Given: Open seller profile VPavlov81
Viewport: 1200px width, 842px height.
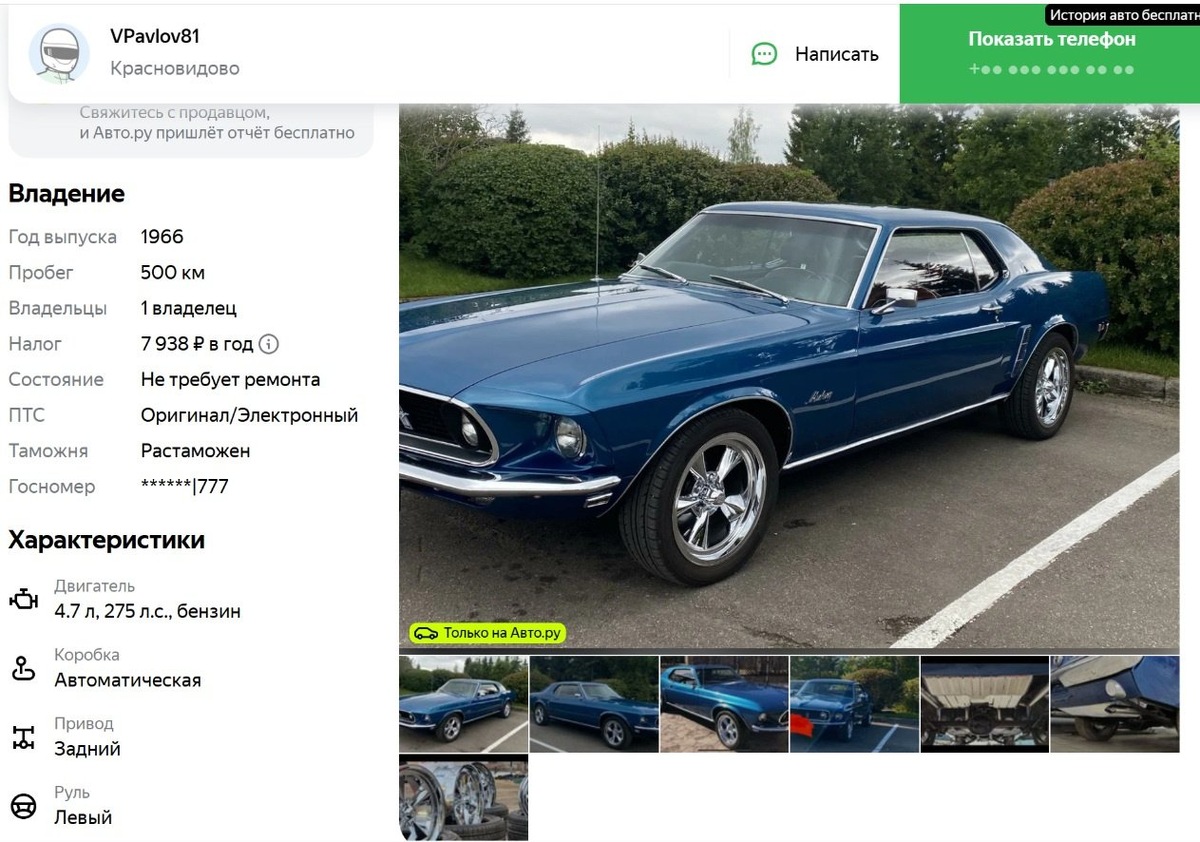Looking at the screenshot, I should [x=155, y=36].
